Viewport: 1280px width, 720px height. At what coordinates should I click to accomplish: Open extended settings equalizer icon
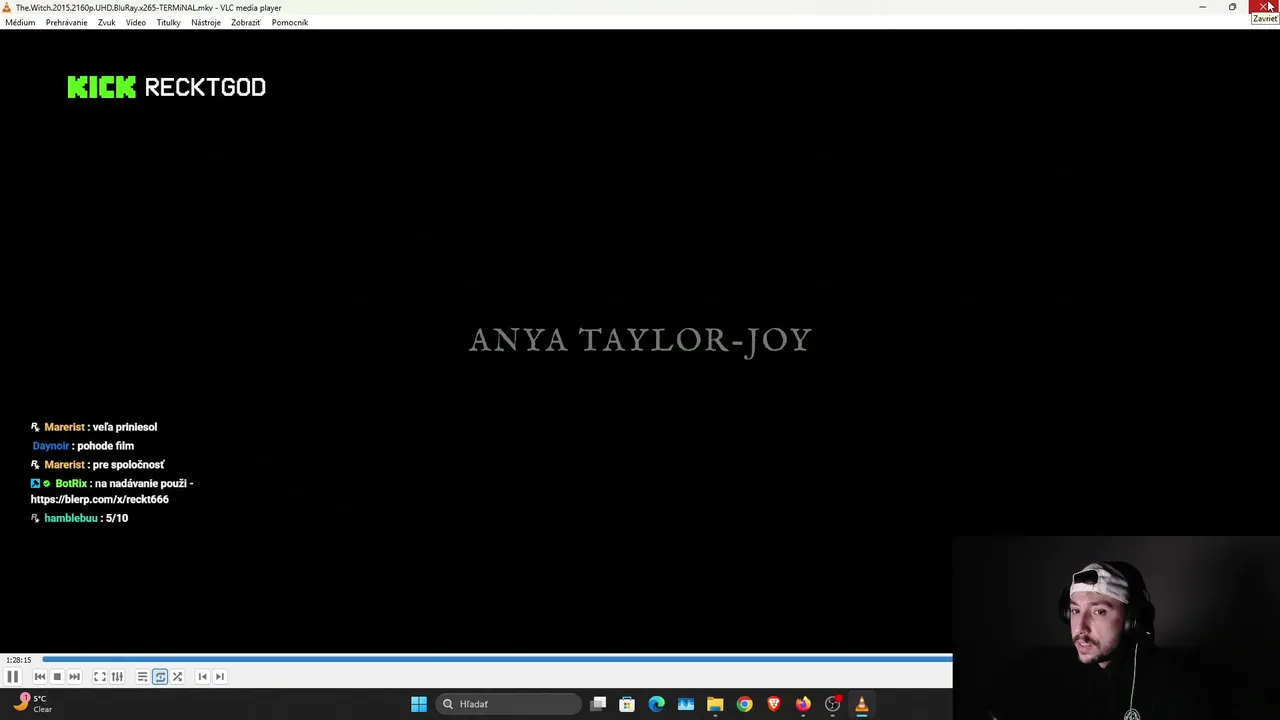(117, 677)
